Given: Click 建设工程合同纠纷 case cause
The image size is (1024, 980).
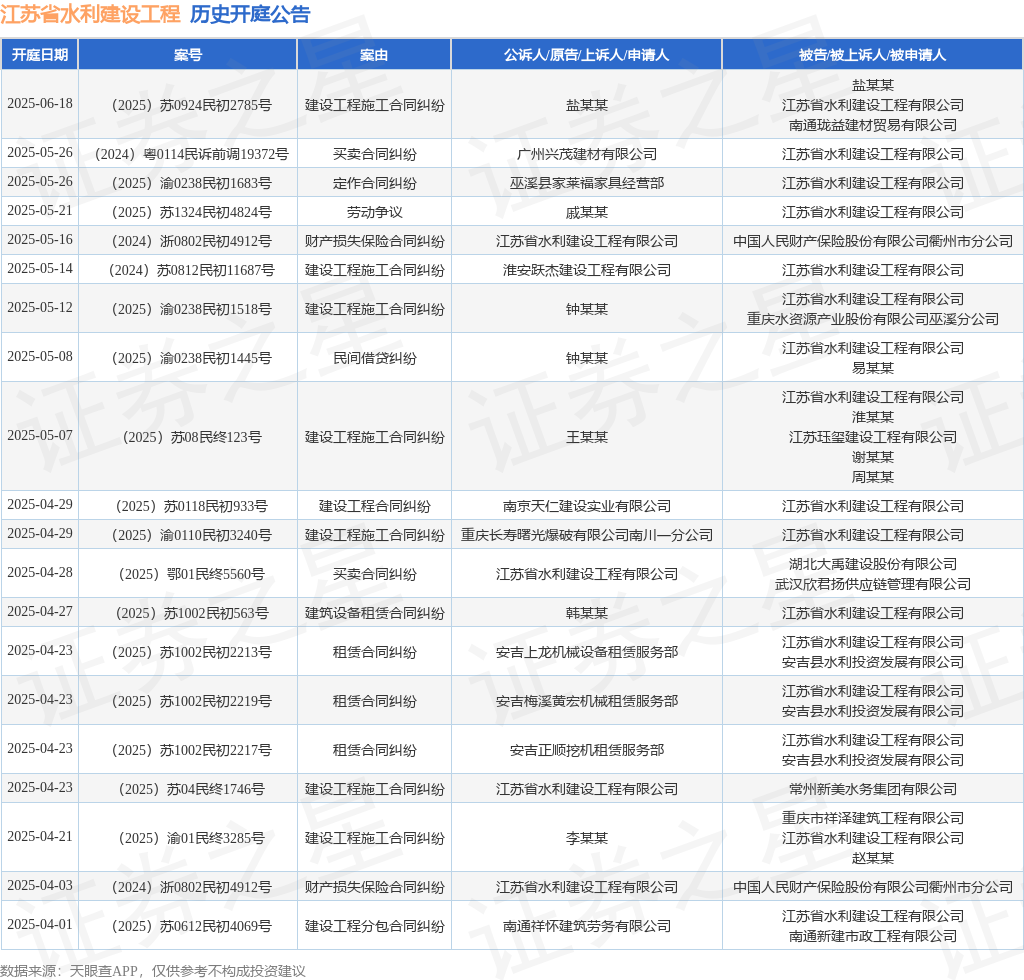Looking at the screenshot, I should (x=374, y=507).
